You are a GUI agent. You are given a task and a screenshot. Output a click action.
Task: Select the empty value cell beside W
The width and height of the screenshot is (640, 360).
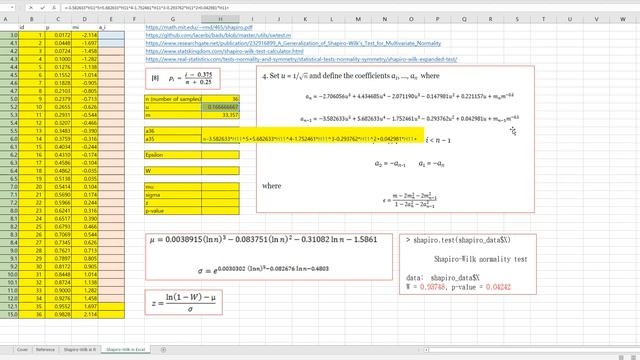(220, 171)
